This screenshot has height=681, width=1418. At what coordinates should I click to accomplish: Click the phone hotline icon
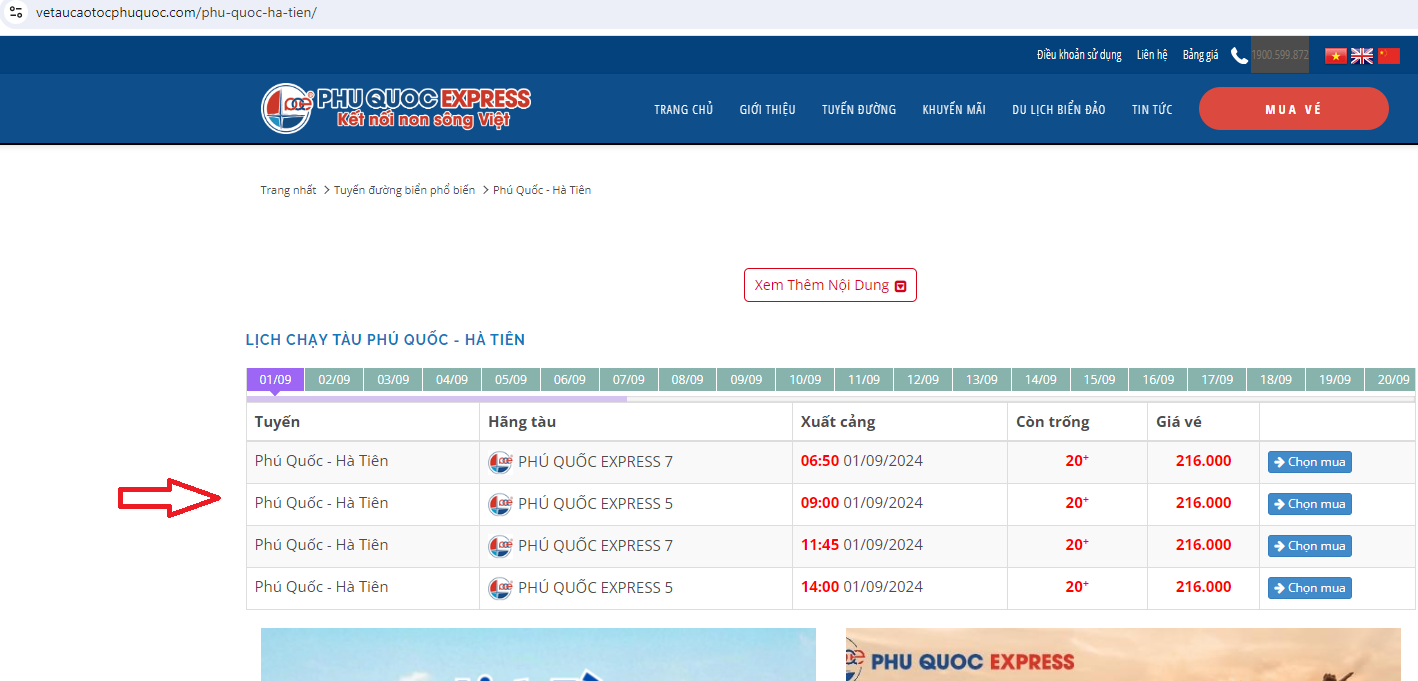pyautogui.click(x=1239, y=56)
